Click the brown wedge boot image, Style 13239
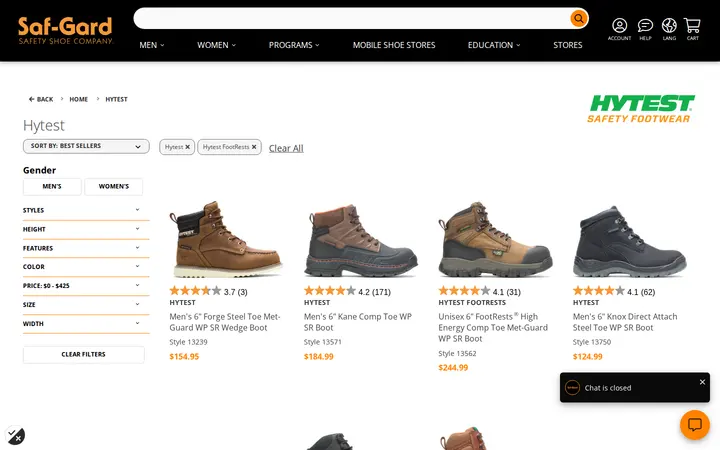 225,239
